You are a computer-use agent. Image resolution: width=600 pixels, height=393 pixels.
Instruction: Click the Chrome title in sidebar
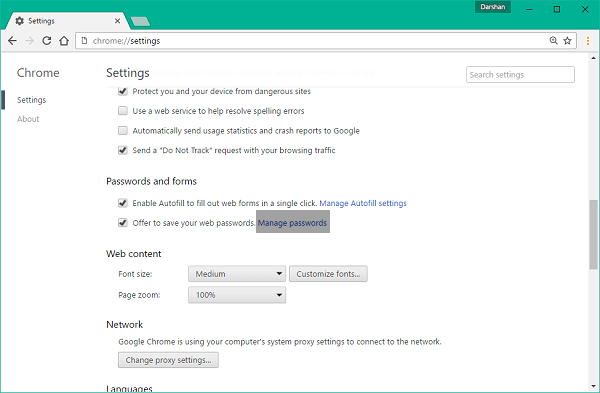tap(38, 73)
